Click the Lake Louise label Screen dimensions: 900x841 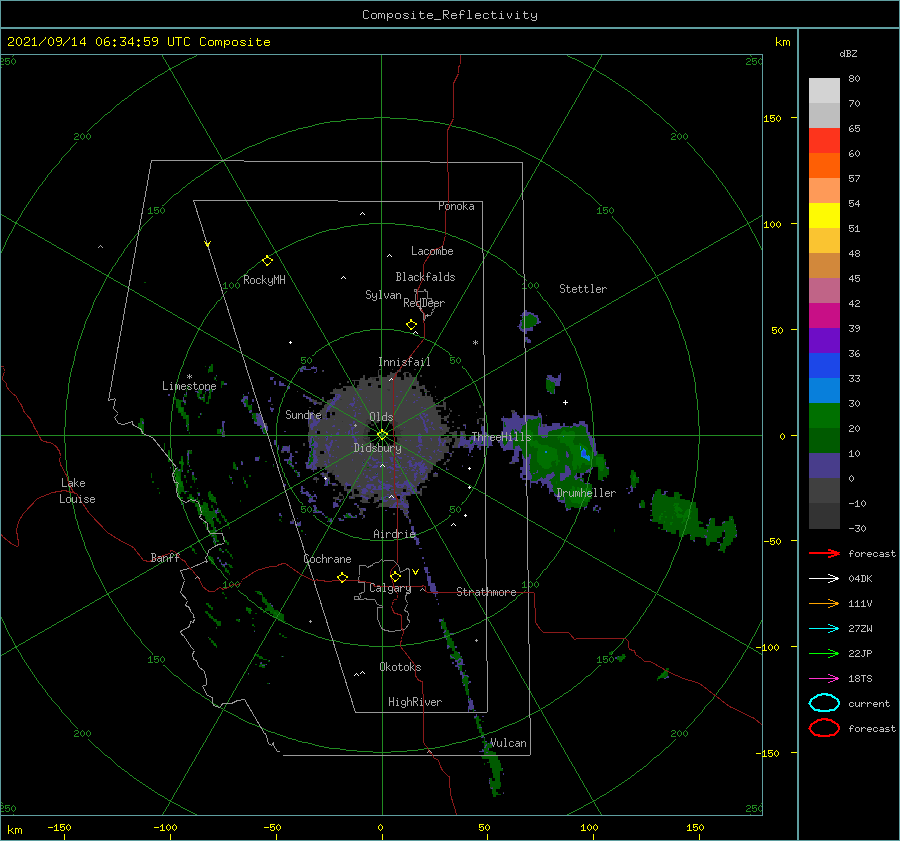pyautogui.click(x=77, y=491)
